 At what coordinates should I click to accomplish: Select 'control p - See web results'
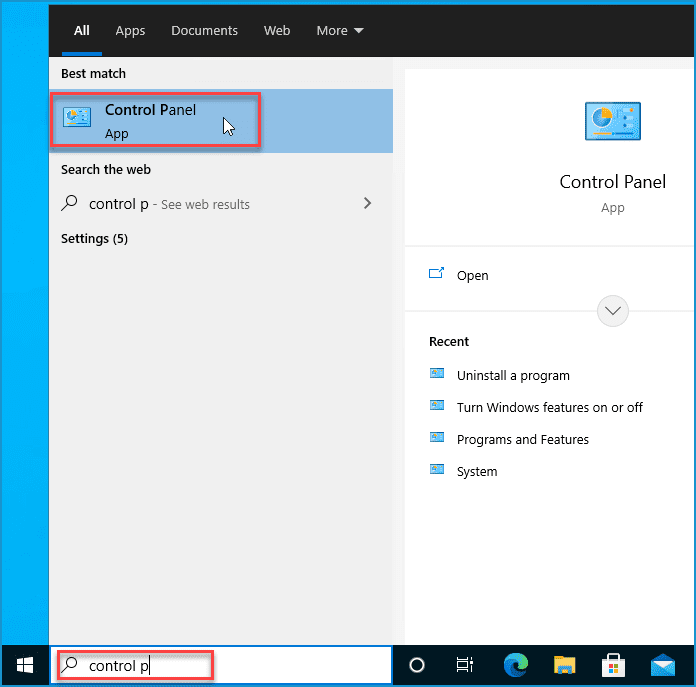221,204
